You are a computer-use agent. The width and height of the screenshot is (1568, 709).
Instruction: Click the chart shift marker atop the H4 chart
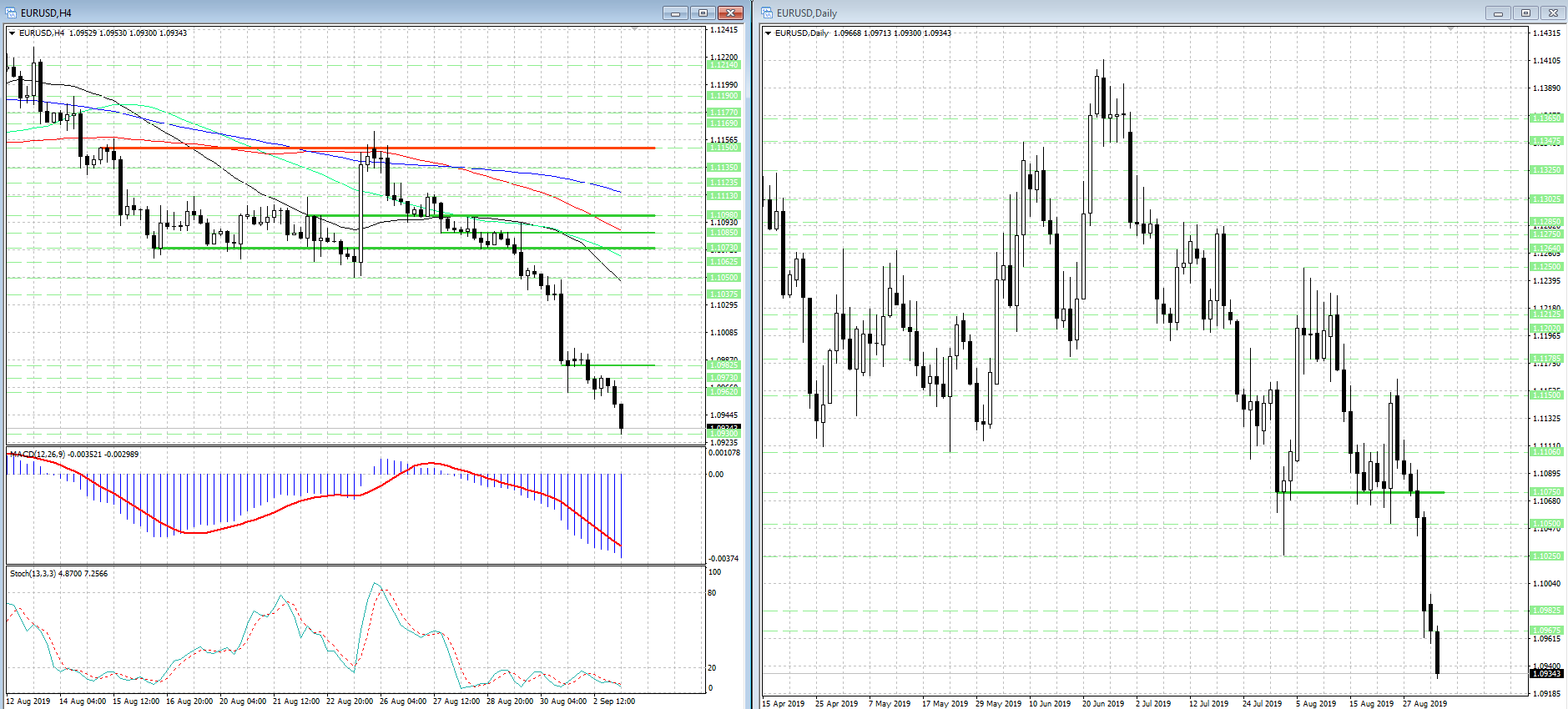[x=634, y=29]
